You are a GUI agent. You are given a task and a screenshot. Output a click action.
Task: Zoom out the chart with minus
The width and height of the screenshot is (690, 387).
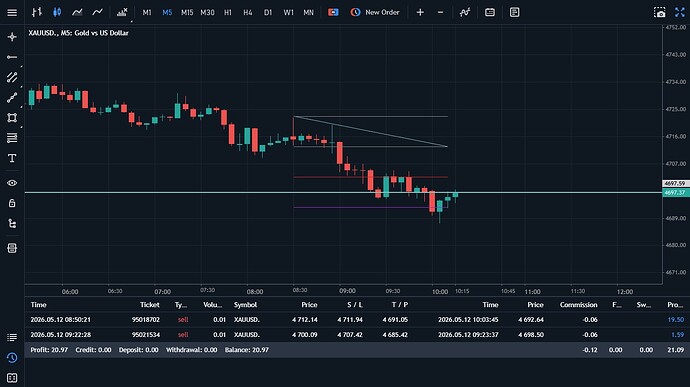pos(440,12)
